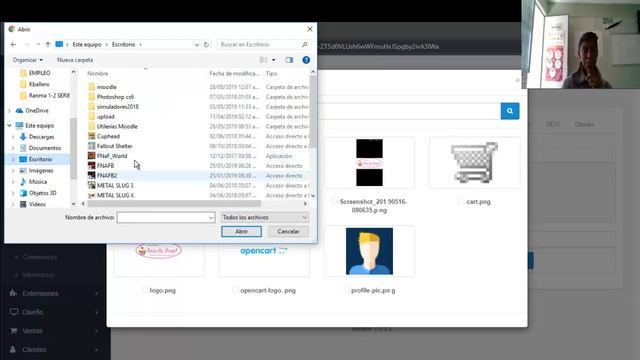The height and width of the screenshot is (360, 640).
Task: Open Música in navigation pane
Action: tap(38, 182)
